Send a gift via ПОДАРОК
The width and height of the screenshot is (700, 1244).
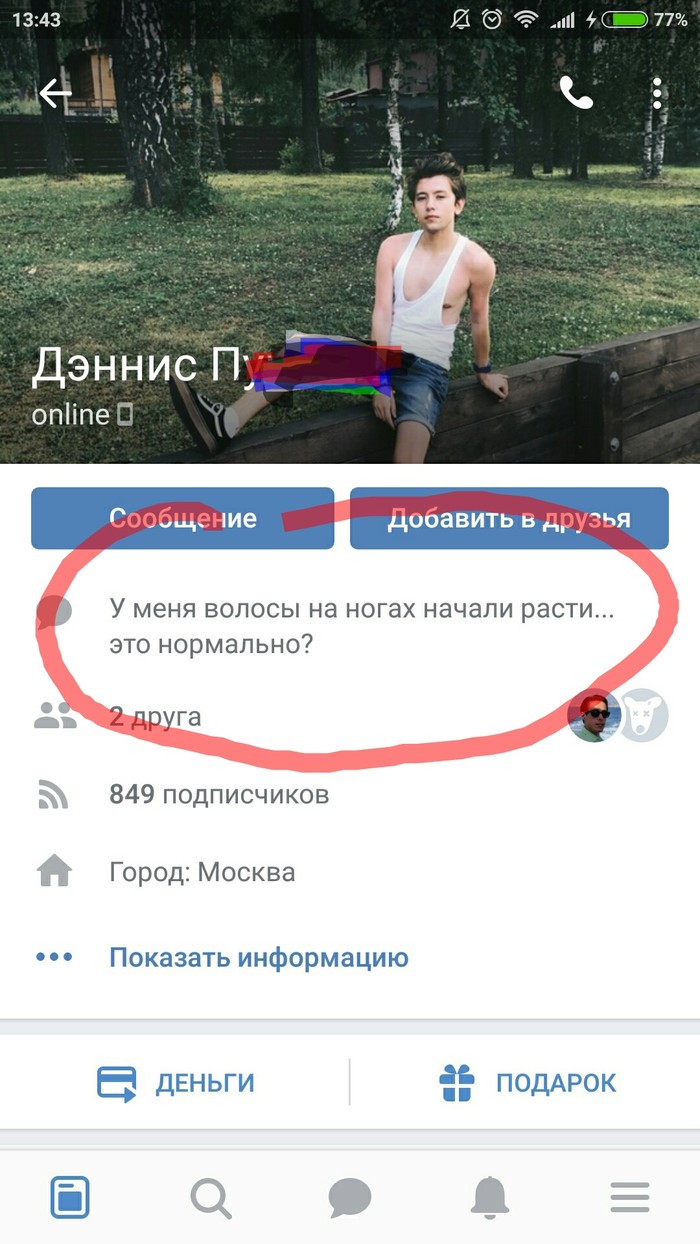pyautogui.click(x=527, y=1083)
